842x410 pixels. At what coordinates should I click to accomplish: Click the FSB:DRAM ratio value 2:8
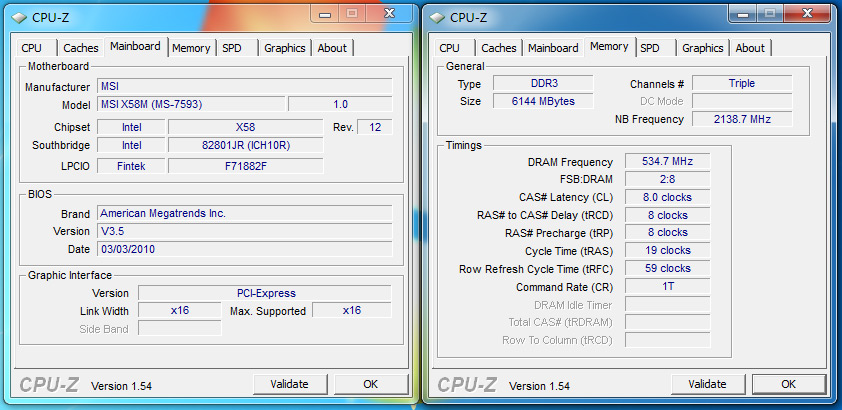click(x=667, y=179)
